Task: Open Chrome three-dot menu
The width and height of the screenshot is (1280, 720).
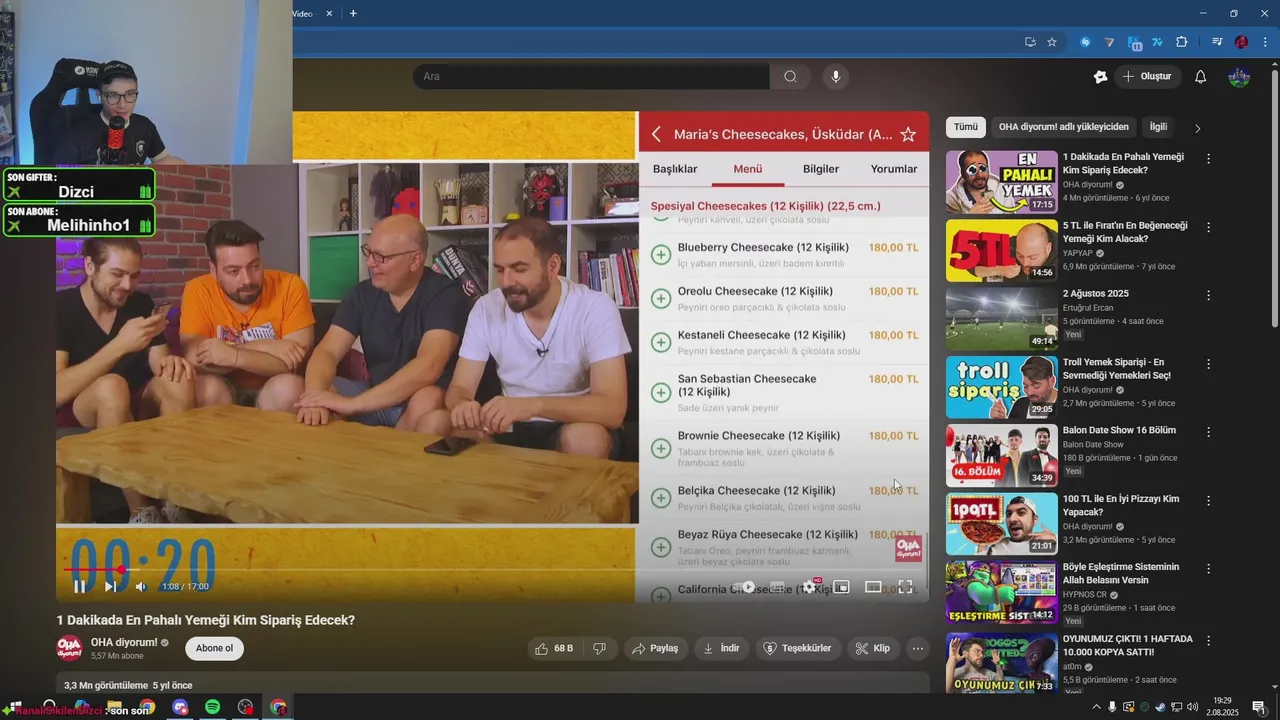Action: coord(1264,42)
